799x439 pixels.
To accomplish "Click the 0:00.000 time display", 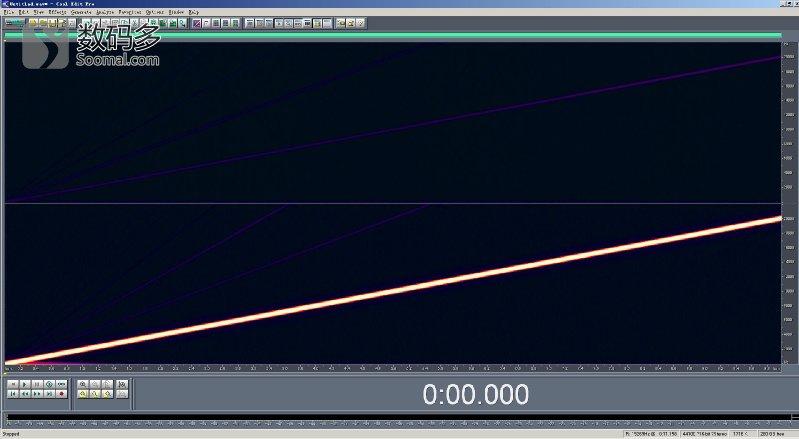I will coord(475,395).
